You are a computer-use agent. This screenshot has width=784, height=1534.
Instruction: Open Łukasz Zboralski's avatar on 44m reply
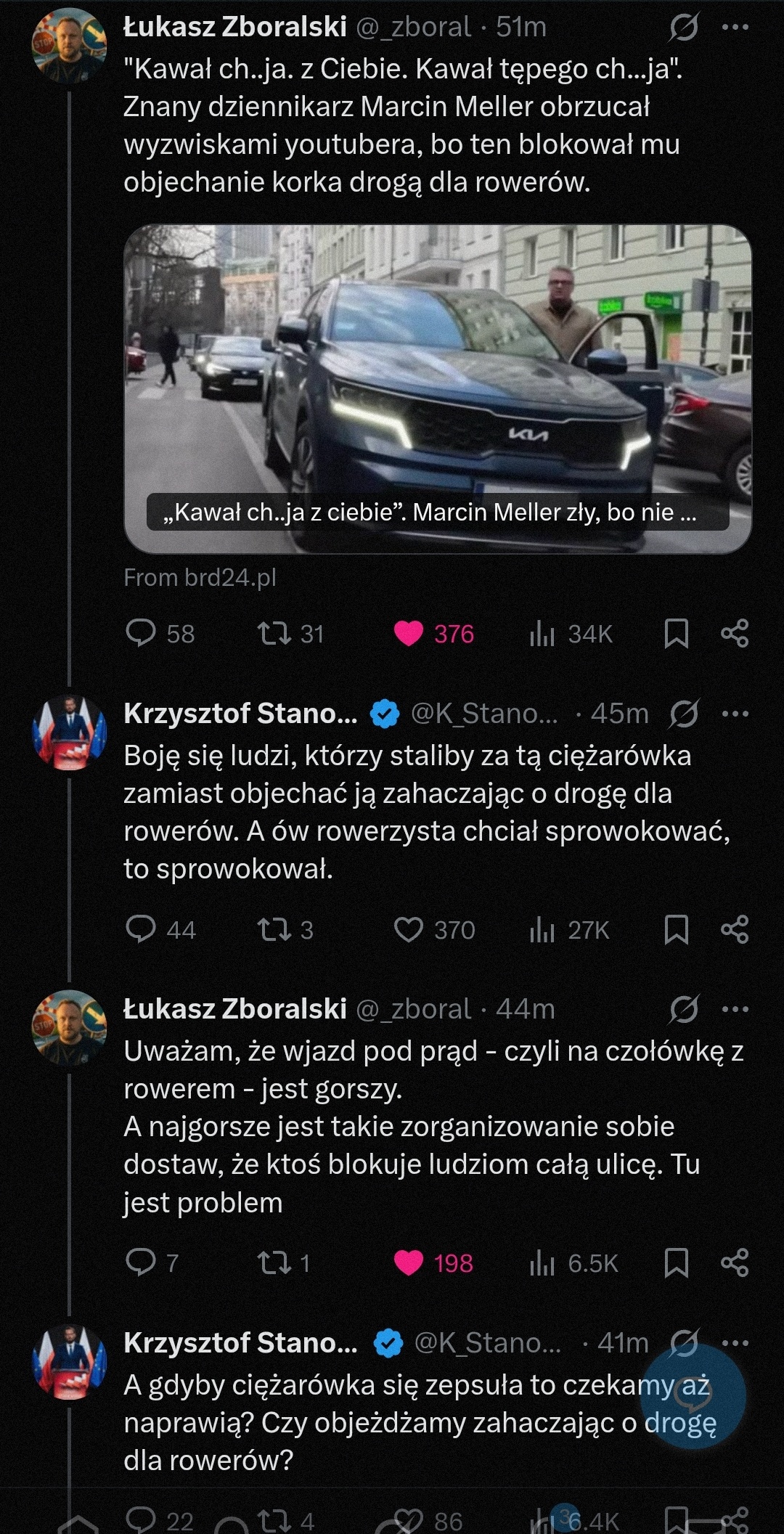coord(70,1027)
